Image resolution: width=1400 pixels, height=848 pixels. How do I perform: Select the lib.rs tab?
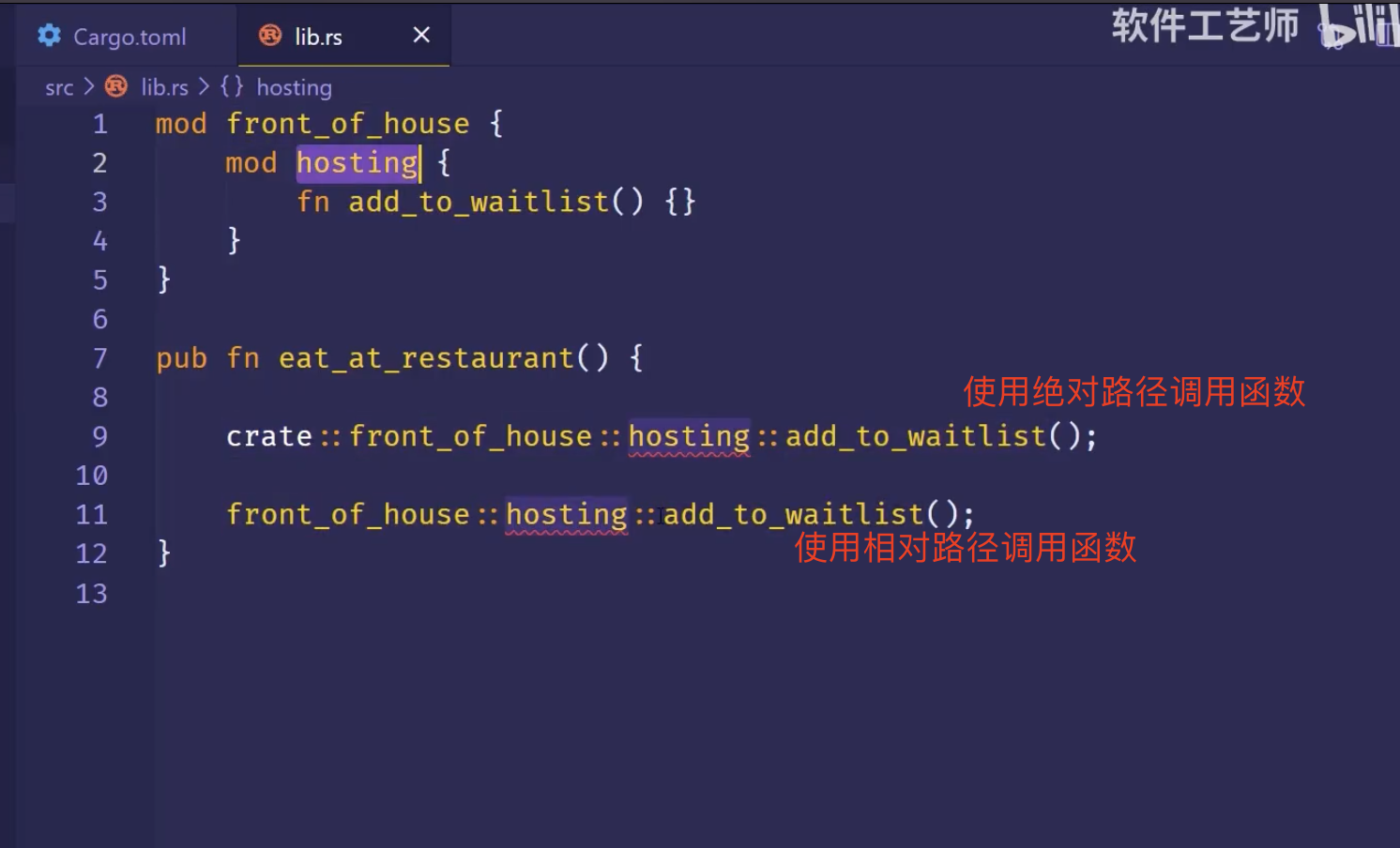pyautogui.click(x=318, y=37)
